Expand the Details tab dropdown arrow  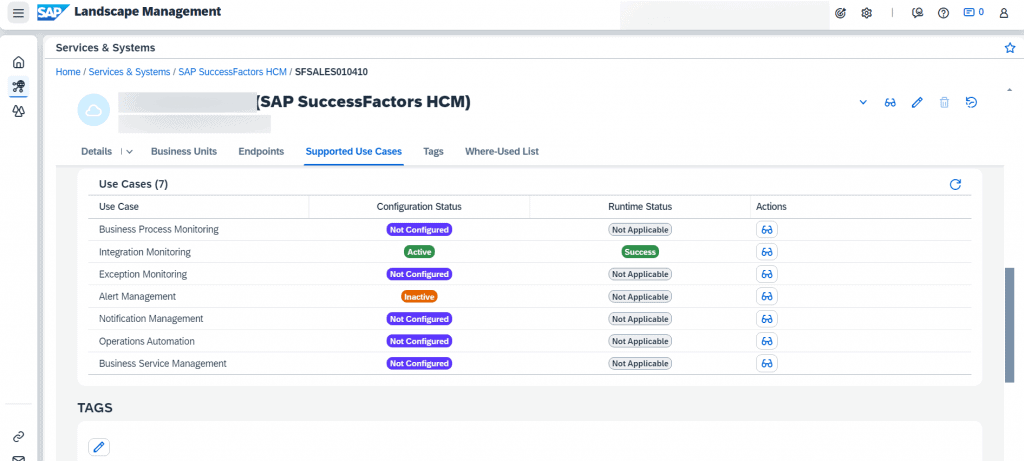click(x=129, y=151)
